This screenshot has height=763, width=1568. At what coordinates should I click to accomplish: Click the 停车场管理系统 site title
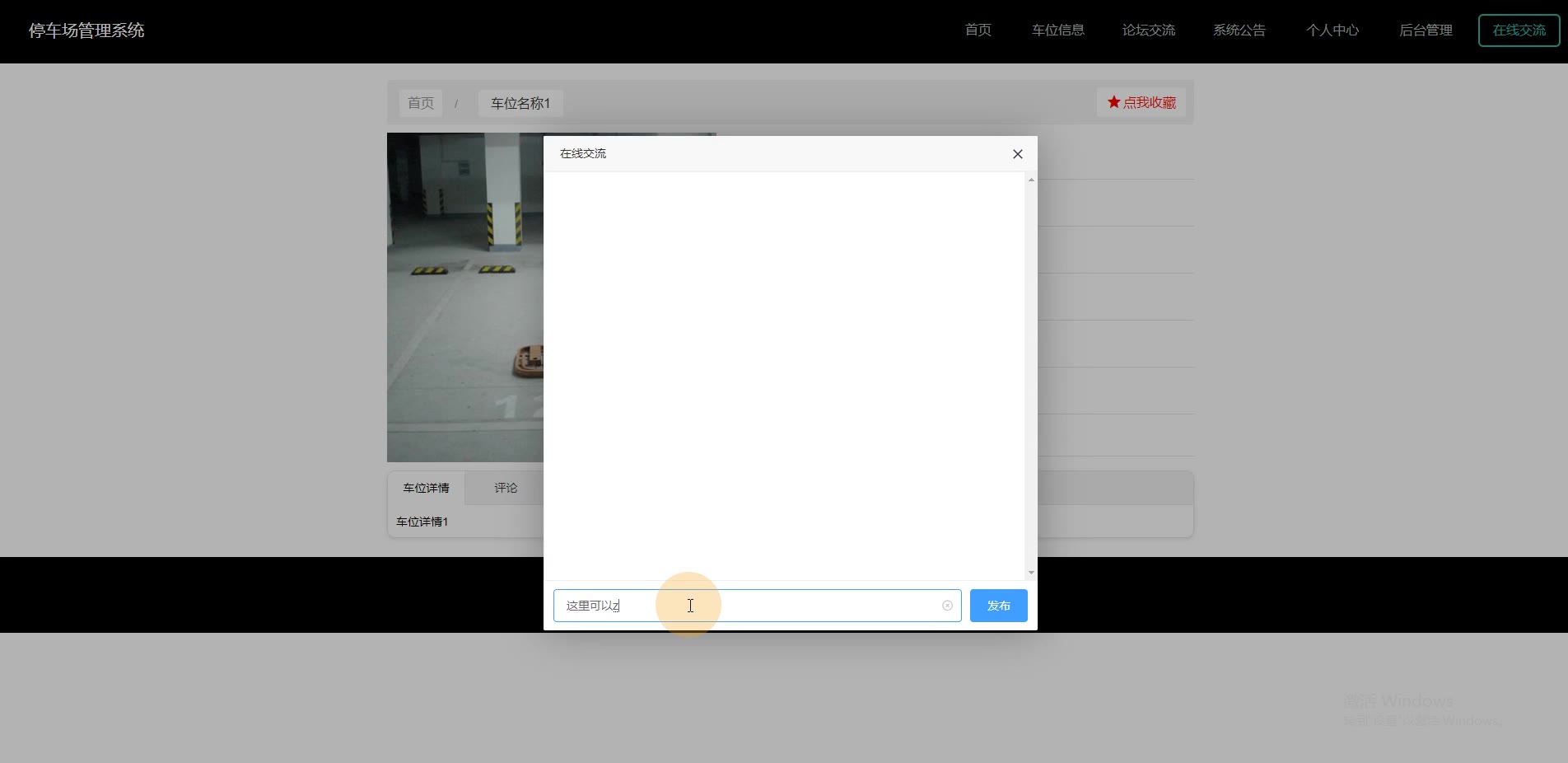coord(86,30)
